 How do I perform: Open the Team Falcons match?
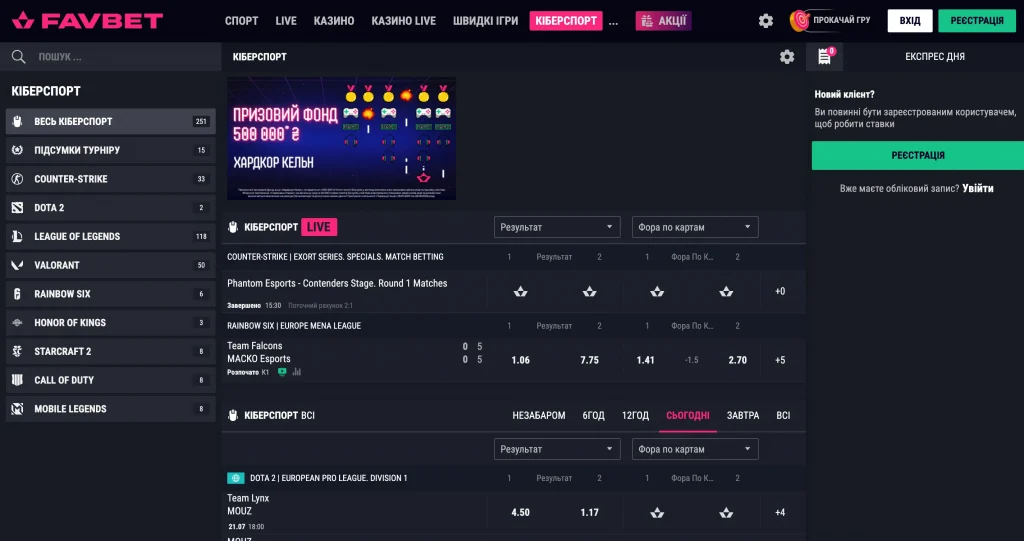pos(259,352)
